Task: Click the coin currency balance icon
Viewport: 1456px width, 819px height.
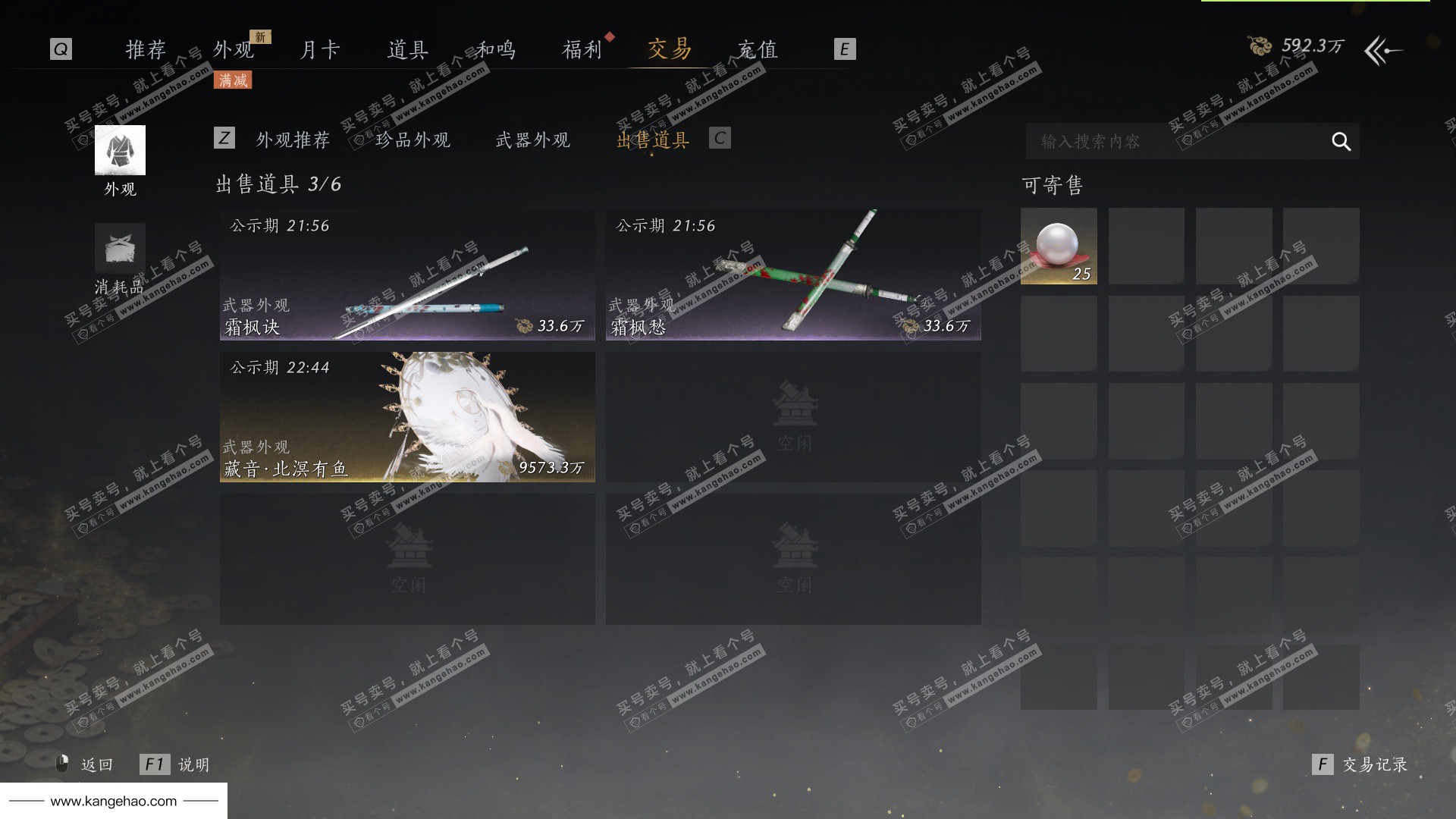Action: tap(1260, 46)
